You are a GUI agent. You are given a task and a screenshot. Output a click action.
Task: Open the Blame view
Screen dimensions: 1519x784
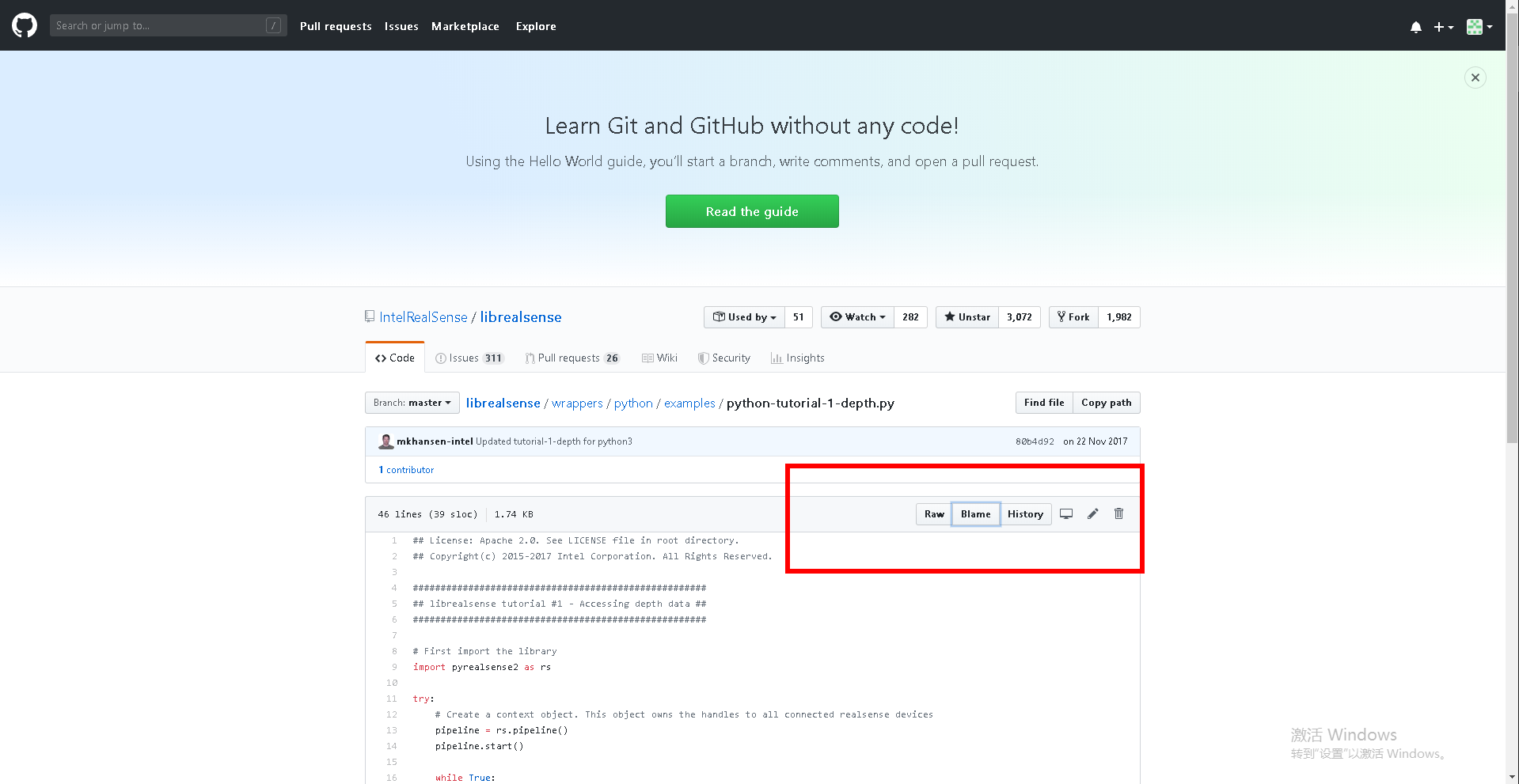[975, 514]
